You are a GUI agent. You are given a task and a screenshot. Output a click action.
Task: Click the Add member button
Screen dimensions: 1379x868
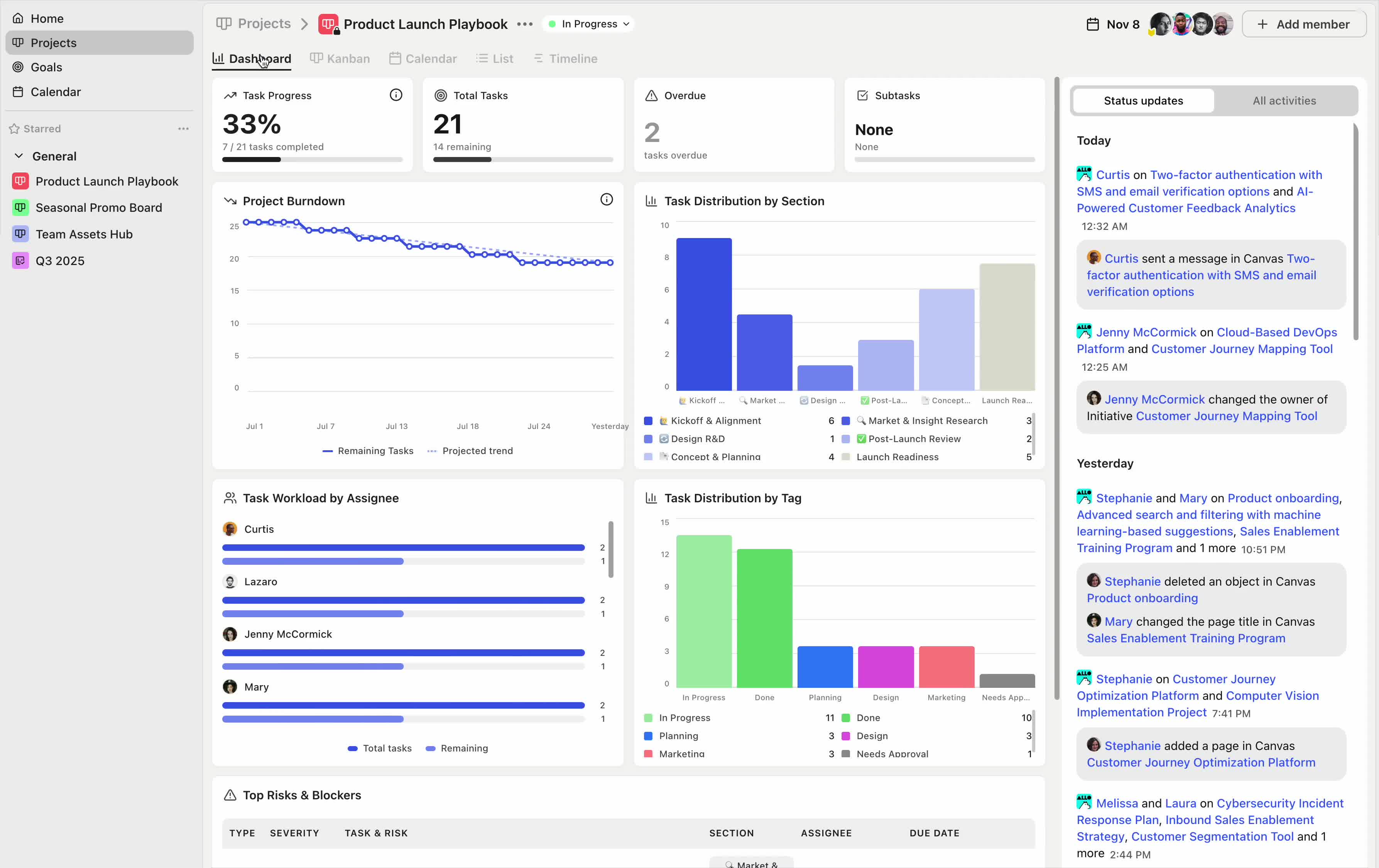point(1303,24)
